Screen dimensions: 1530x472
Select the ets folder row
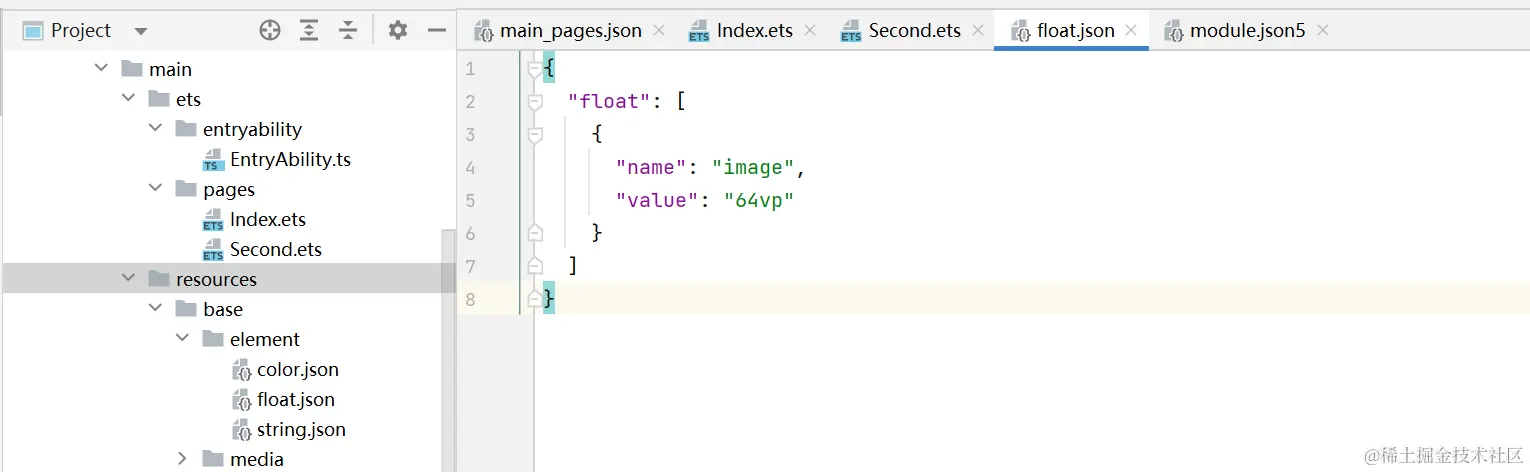click(x=228, y=99)
